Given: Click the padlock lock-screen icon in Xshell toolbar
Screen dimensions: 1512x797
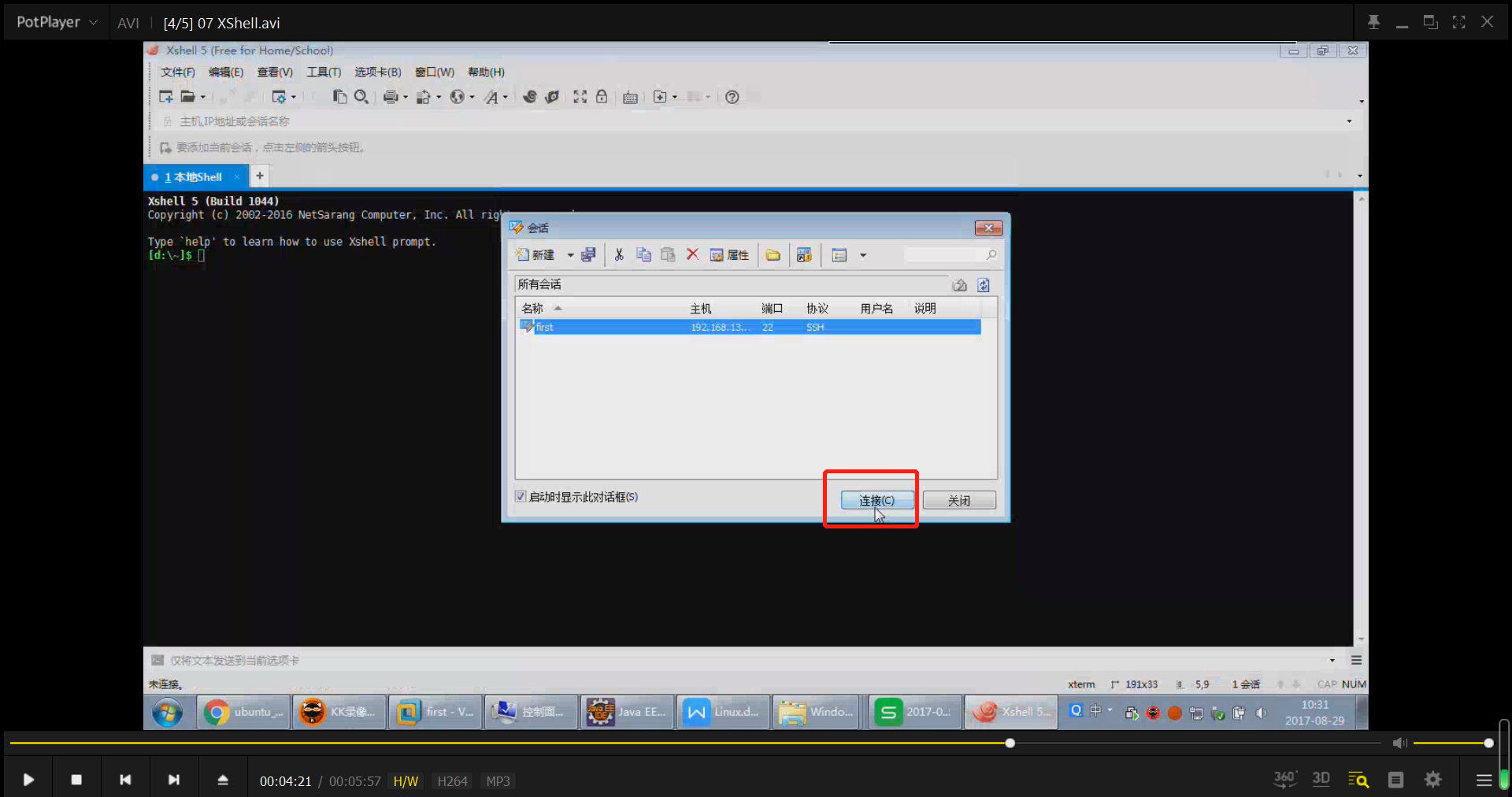Looking at the screenshot, I should tap(602, 97).
